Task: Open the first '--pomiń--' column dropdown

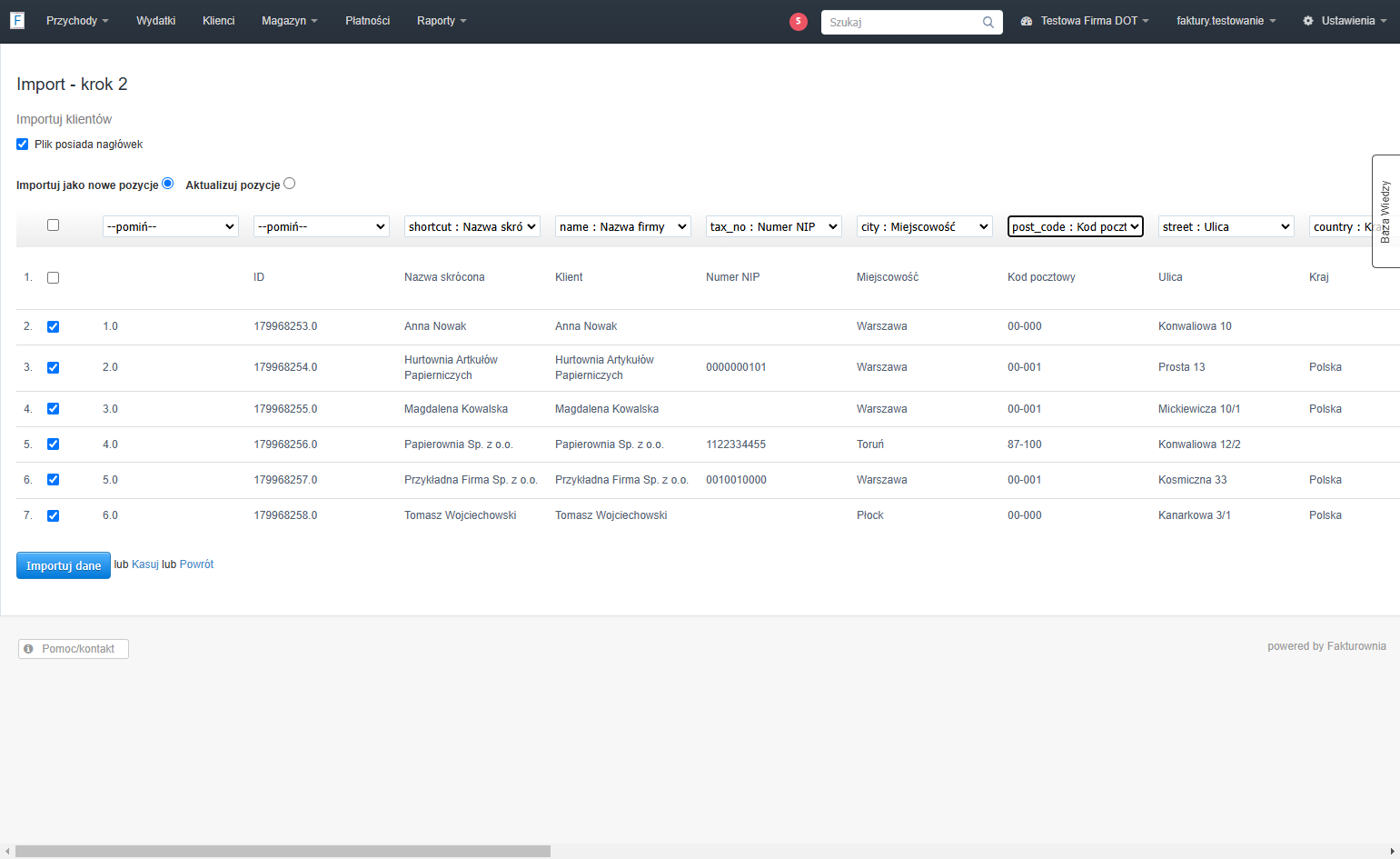Action: 171,226
